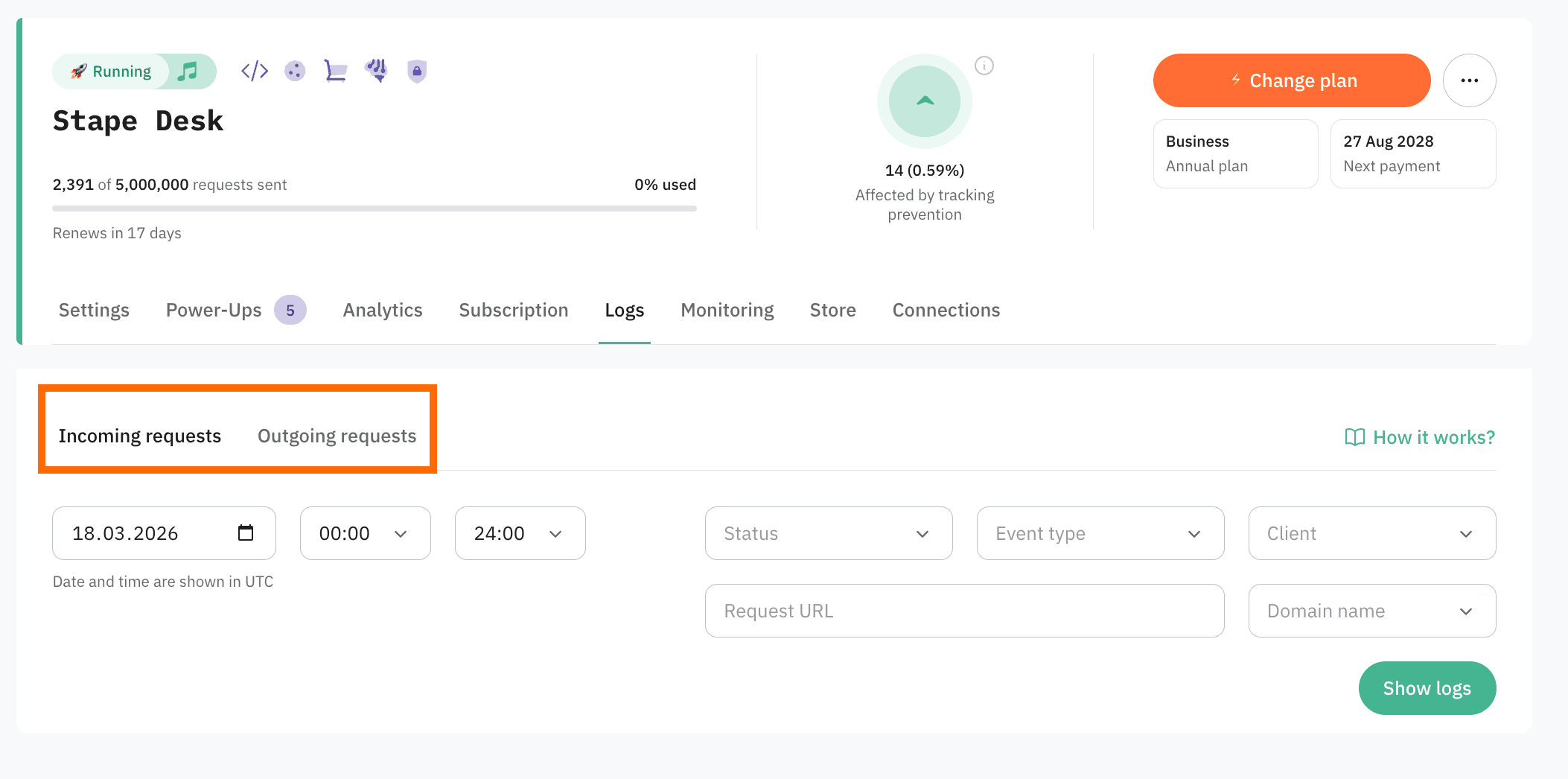Click the calendar icon in date field
1568x779 pixels.
[246, 533]
